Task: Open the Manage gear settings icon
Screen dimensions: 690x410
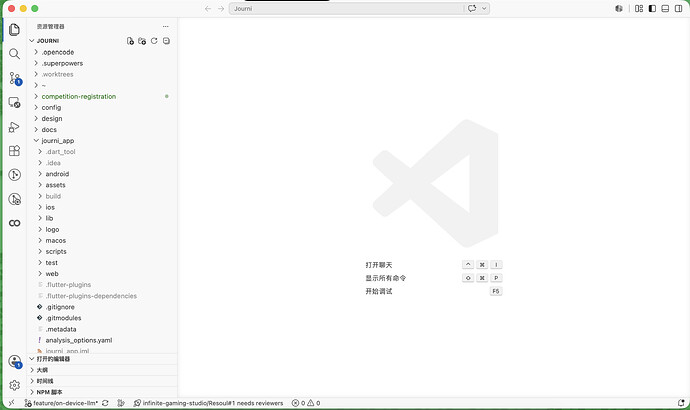Action: point(15,385)
